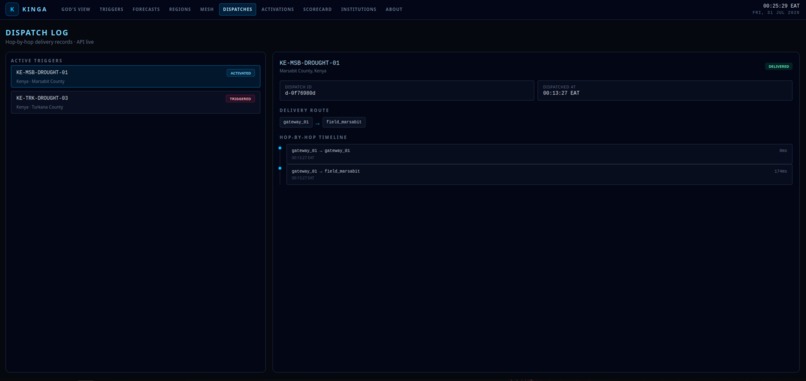
Task: Click the timeline dot beside the first hop
Action: coord(280,148)
